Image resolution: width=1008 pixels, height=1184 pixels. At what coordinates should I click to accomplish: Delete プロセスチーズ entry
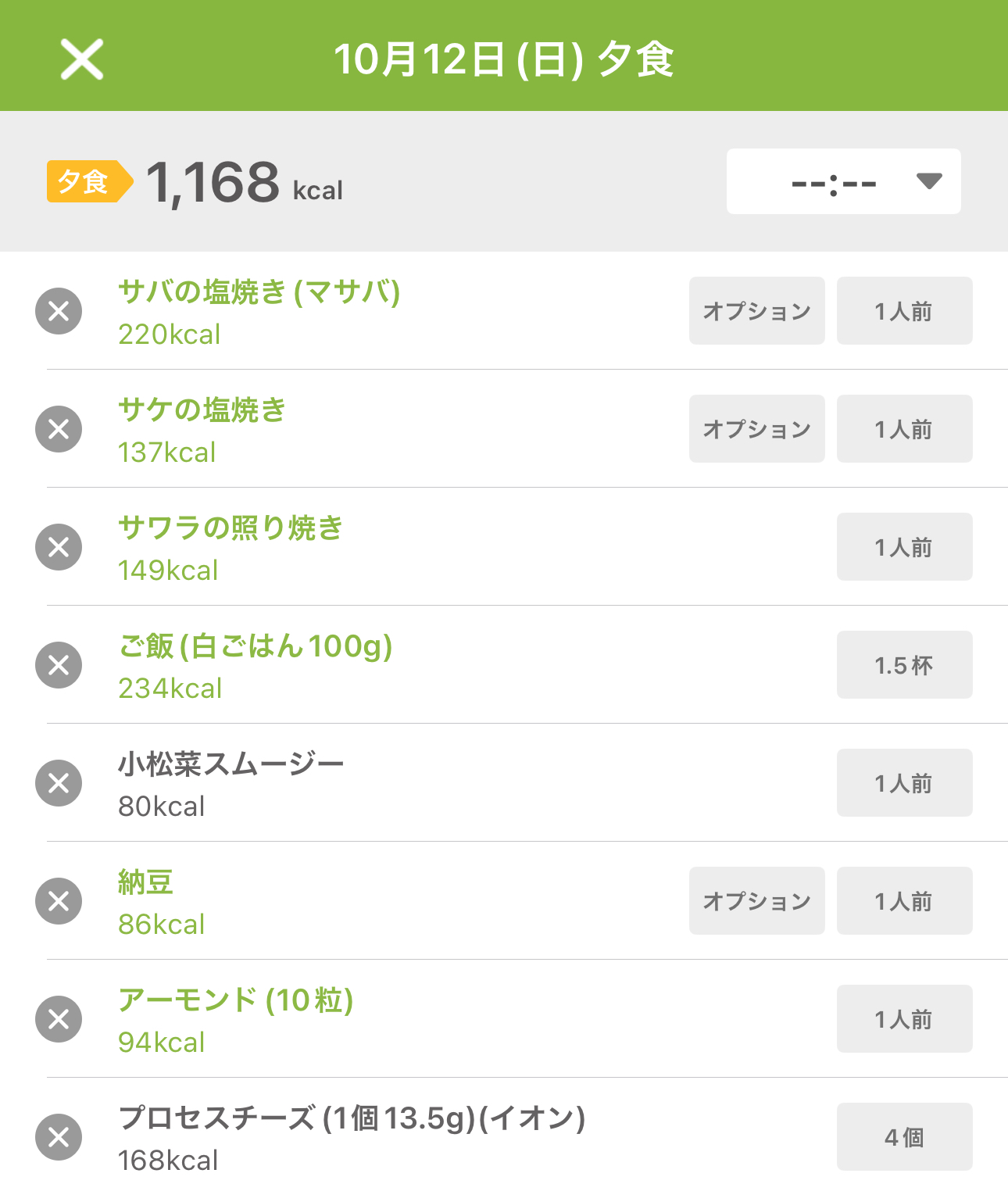(x=59, y=1137)
